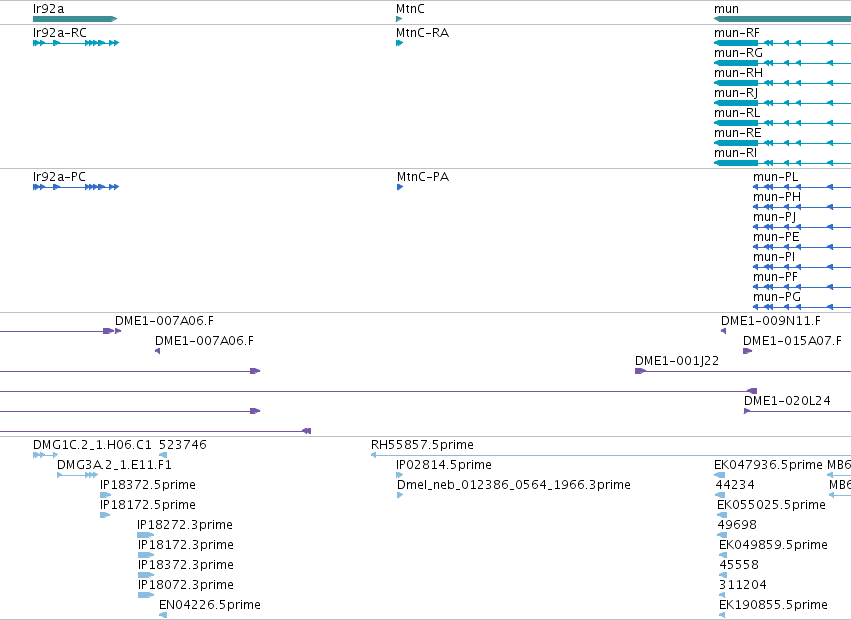Open feature 45558
Image resolution: width=851 pixels, height=620 pixels.
tap(723, 575)
